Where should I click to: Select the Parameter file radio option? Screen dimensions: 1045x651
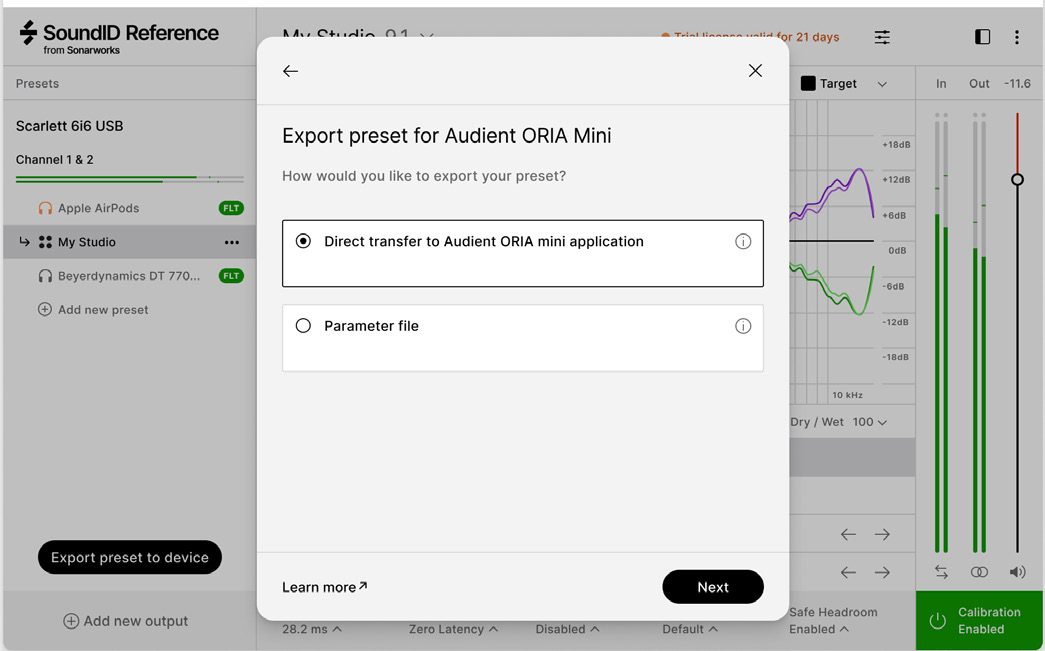click(x=303, y=326)
